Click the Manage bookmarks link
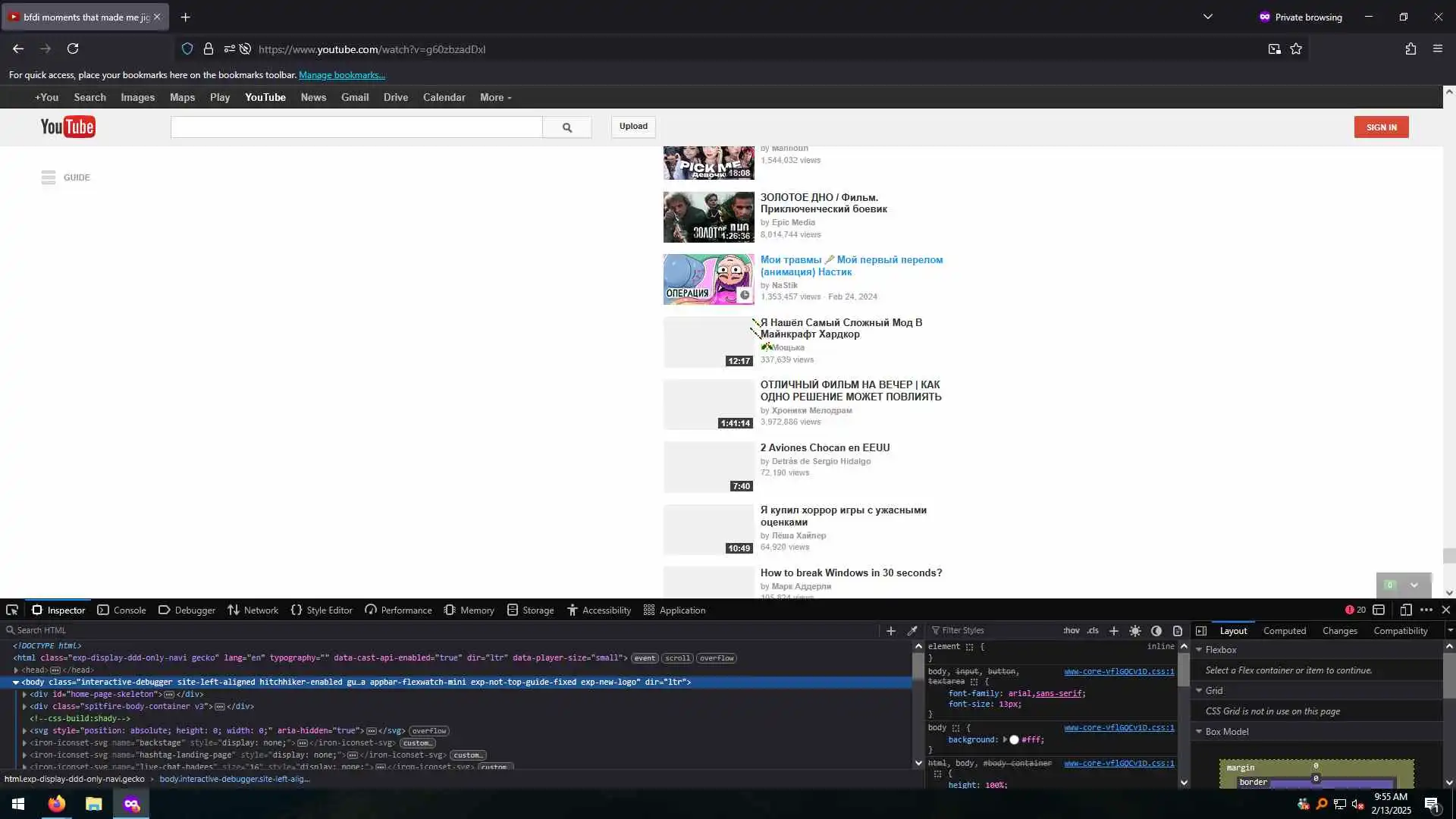Screen dimensions: 1456x819 point(341,75)
